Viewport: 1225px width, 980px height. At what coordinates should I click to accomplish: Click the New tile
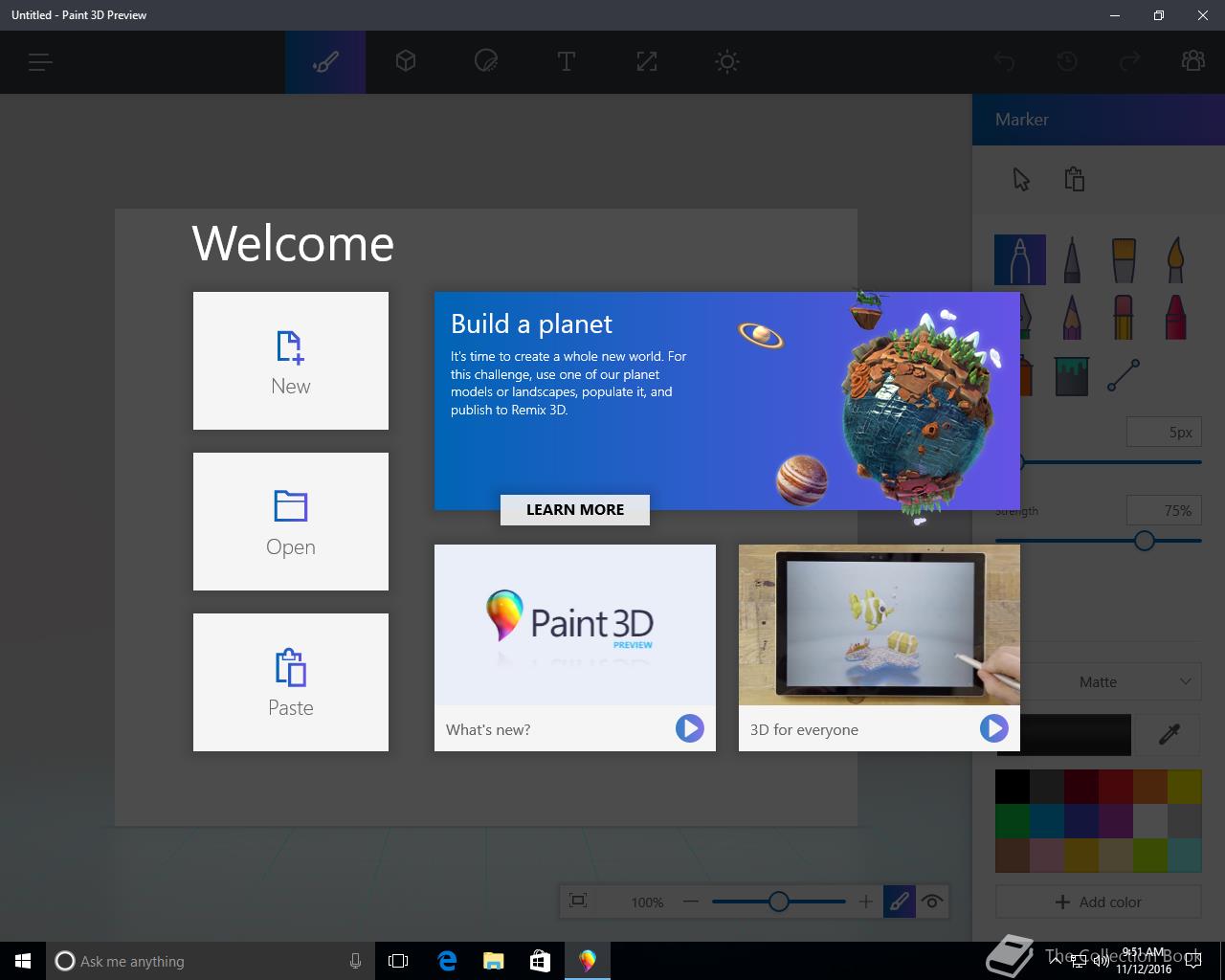(291, 361)
